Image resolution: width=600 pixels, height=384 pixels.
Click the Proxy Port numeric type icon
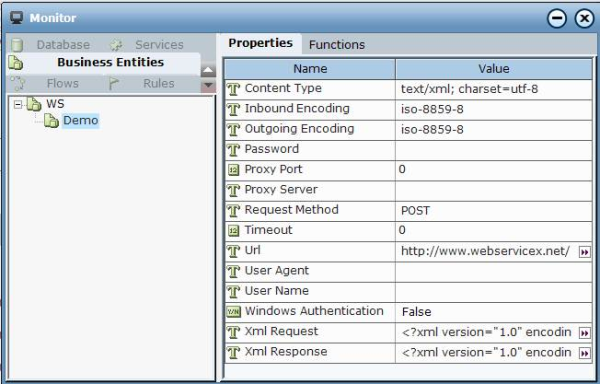tap(233, 169)
